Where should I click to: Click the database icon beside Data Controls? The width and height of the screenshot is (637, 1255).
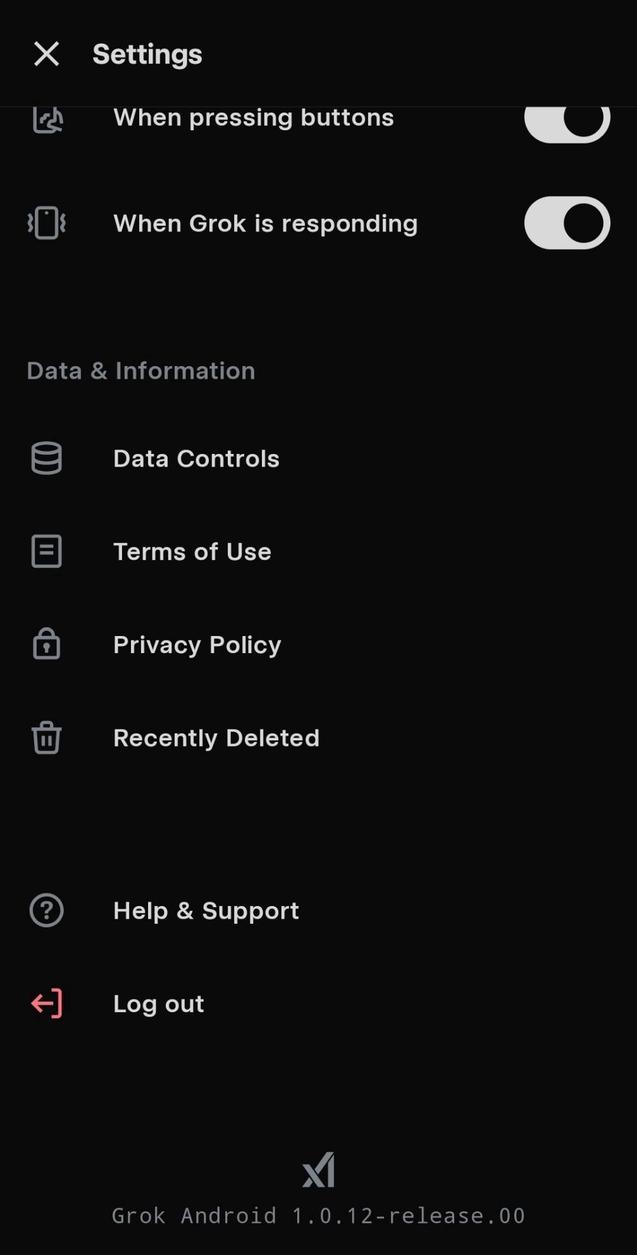(x=46, y=458)
